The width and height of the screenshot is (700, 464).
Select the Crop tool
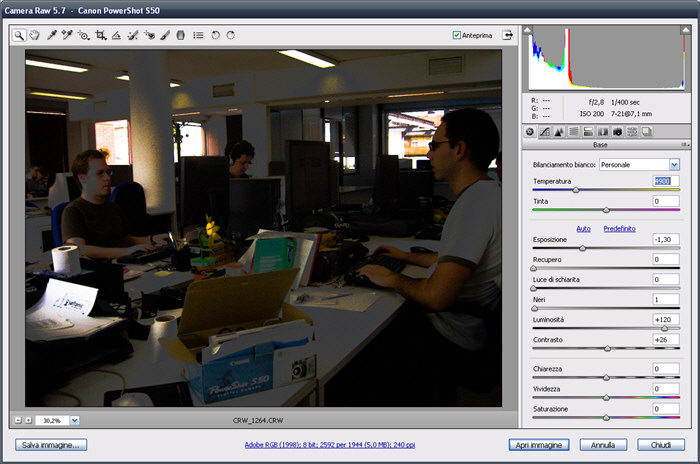click(101, 35)
